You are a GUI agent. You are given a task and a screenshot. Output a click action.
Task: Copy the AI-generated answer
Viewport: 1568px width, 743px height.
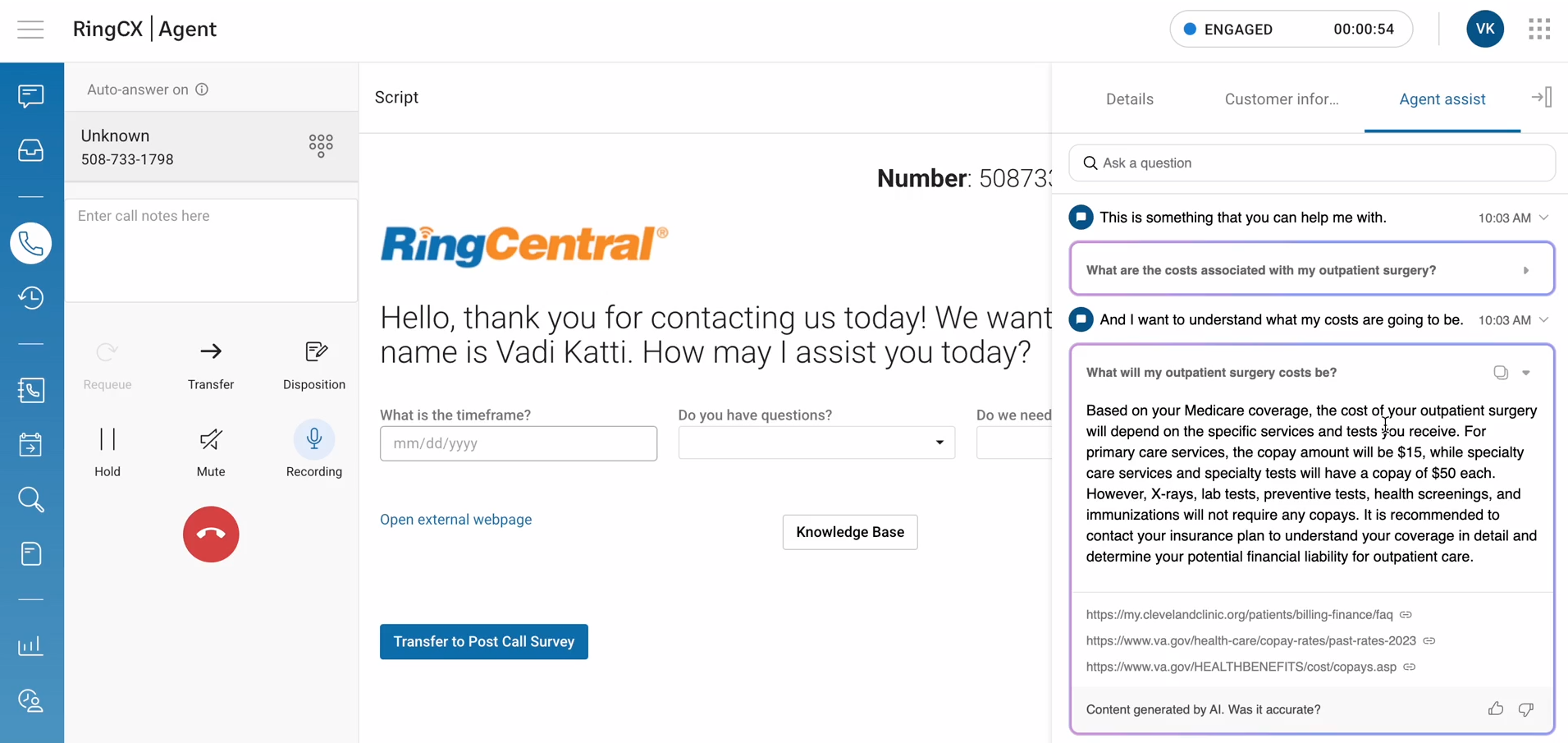(x=1500, y=372)
